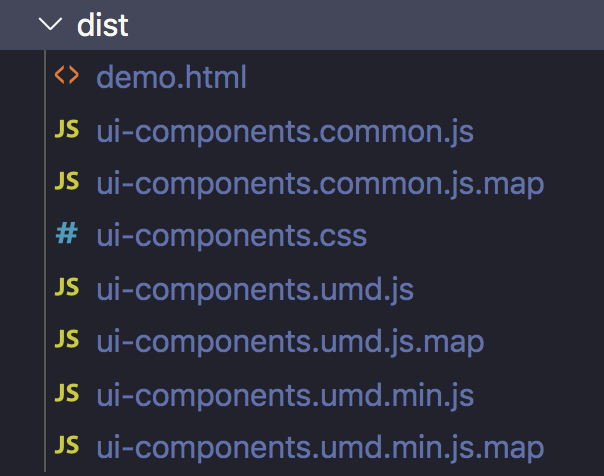The image size is (604, 476).
Task: Click empty row space right of demo.html
Action: (420, 77)
